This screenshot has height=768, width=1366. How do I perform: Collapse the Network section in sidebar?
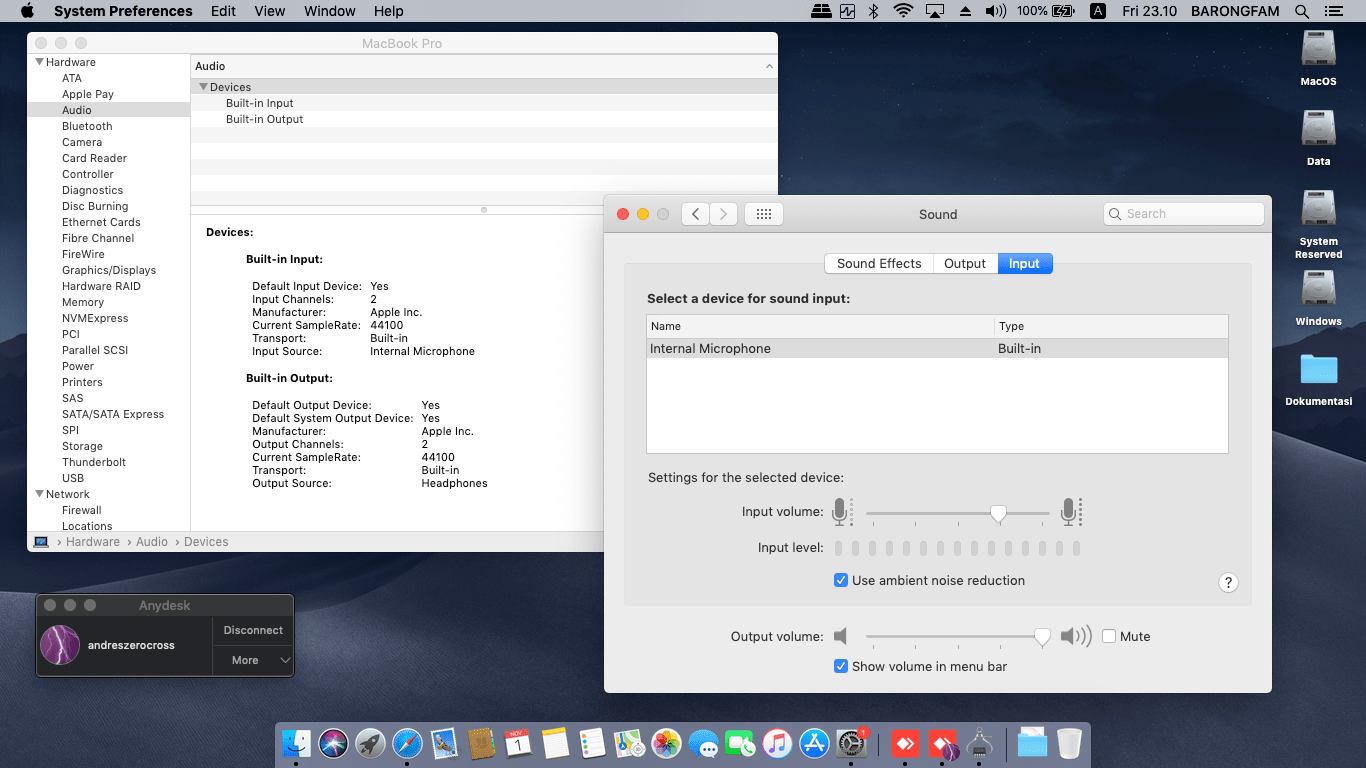coord(38,494)
